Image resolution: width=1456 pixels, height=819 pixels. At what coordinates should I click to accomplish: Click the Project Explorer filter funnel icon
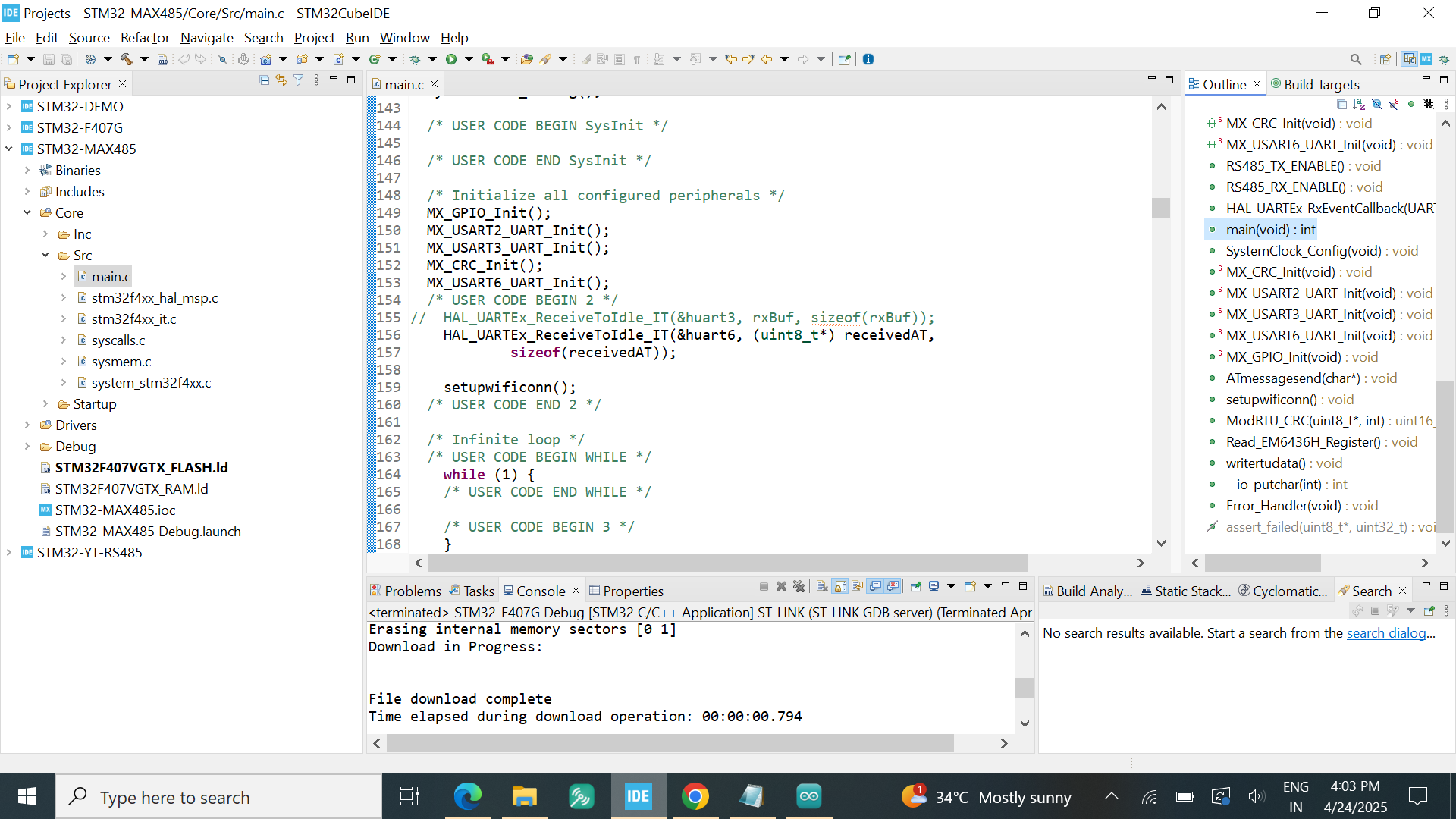299,80
